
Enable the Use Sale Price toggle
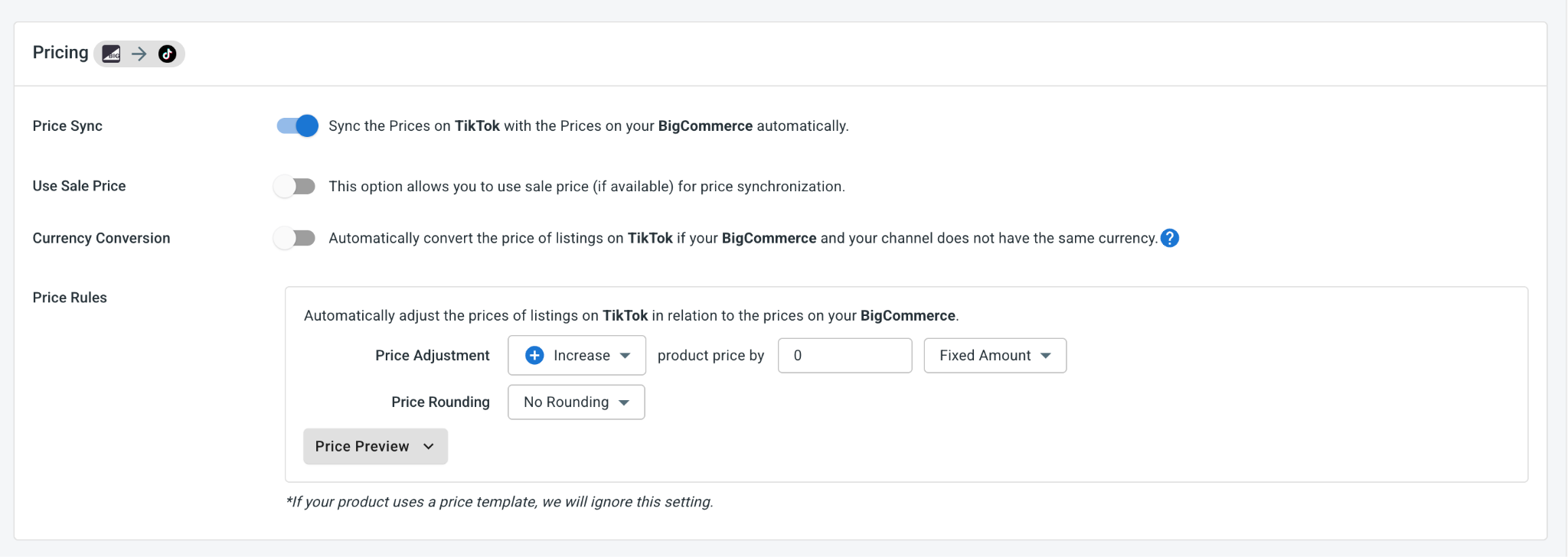[x=295, y=187]
